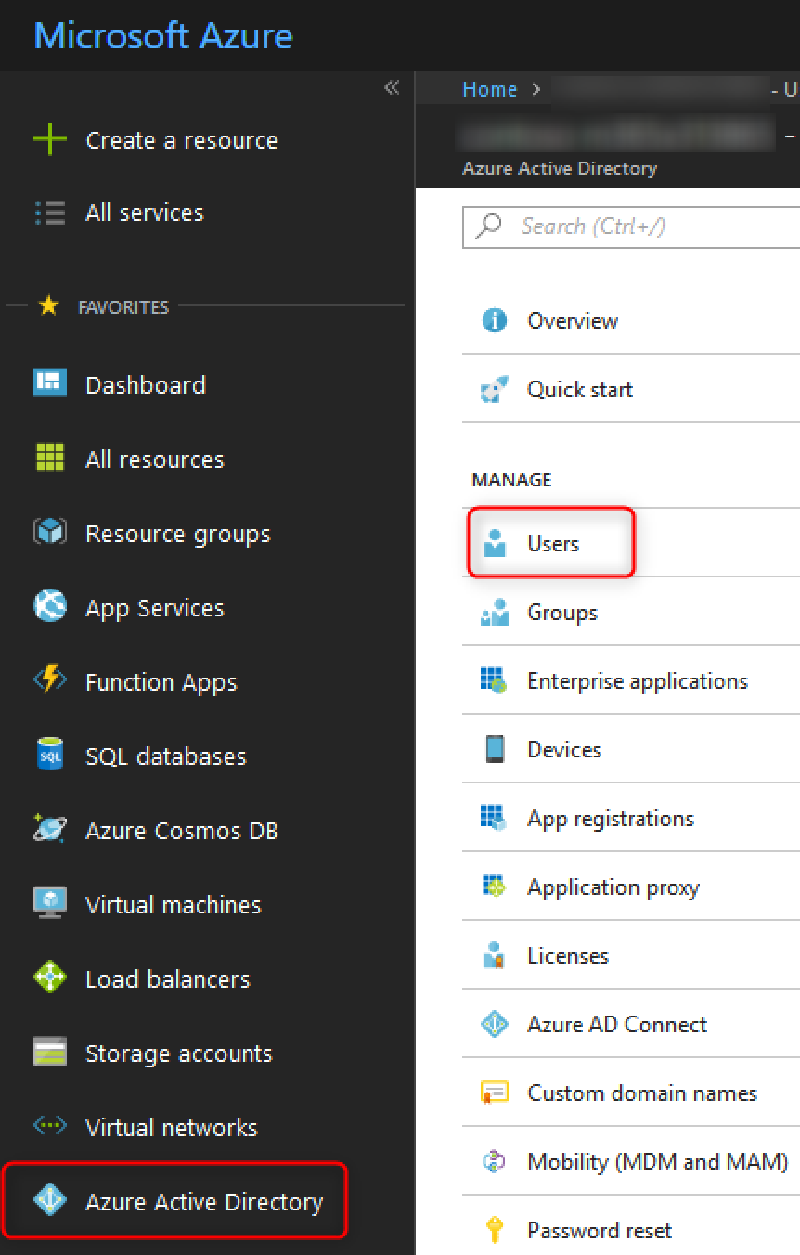Viewport: 800px width, 1255px height.
Task: Open the Enterprise applications icon
Action: 494,681
